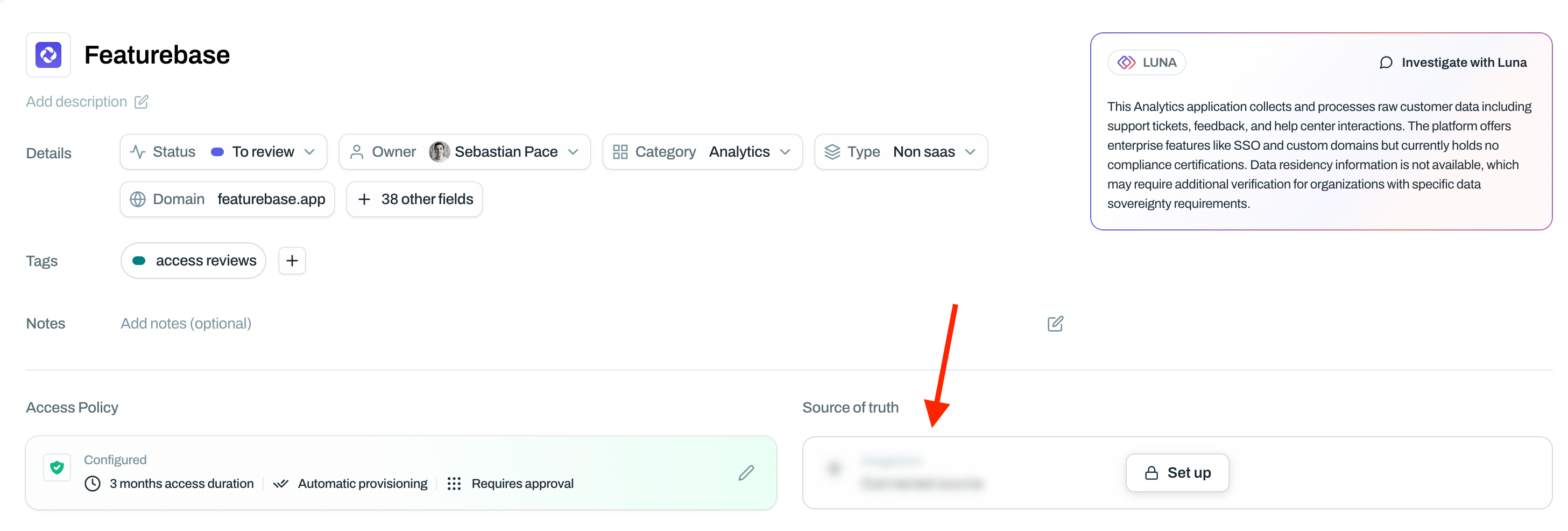
Task: Click the access reviews tag color dot
Action: 139,261
